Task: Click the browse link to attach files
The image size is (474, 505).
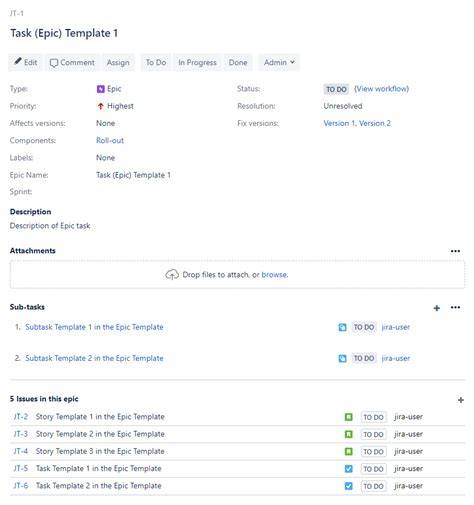Action: pos(274,275)
